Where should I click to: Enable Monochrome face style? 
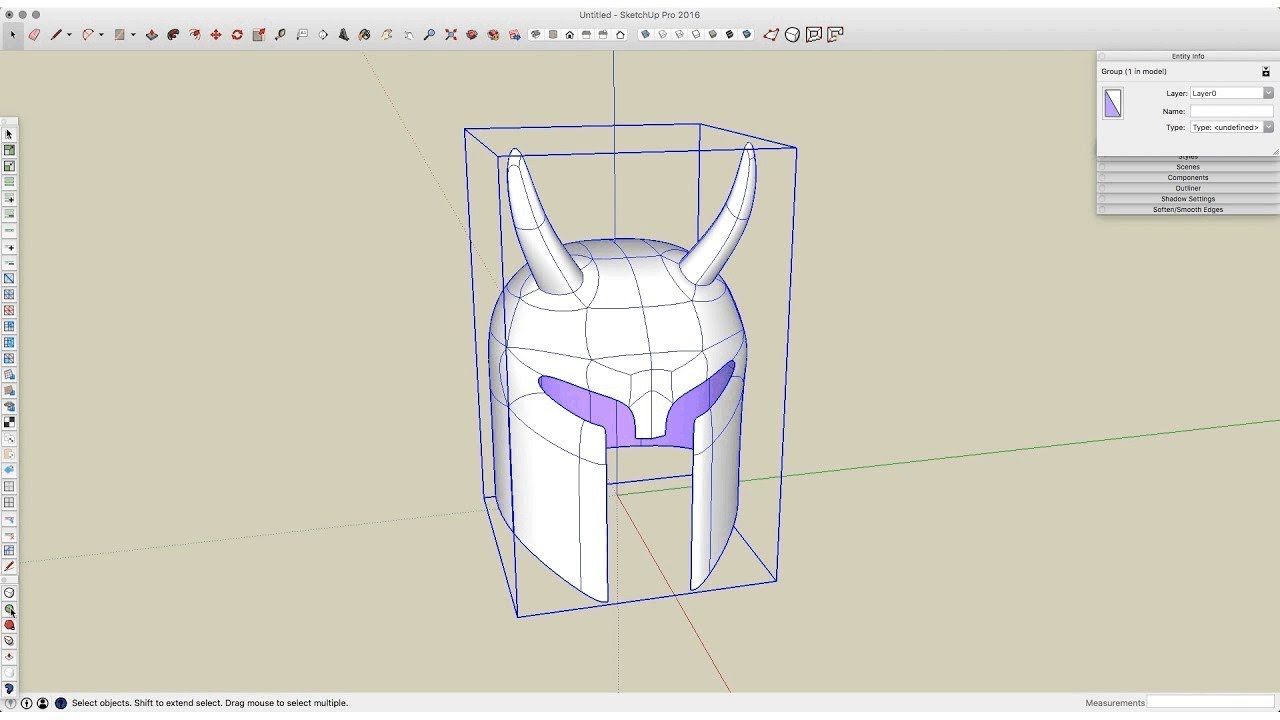click(x=746, y=34)
